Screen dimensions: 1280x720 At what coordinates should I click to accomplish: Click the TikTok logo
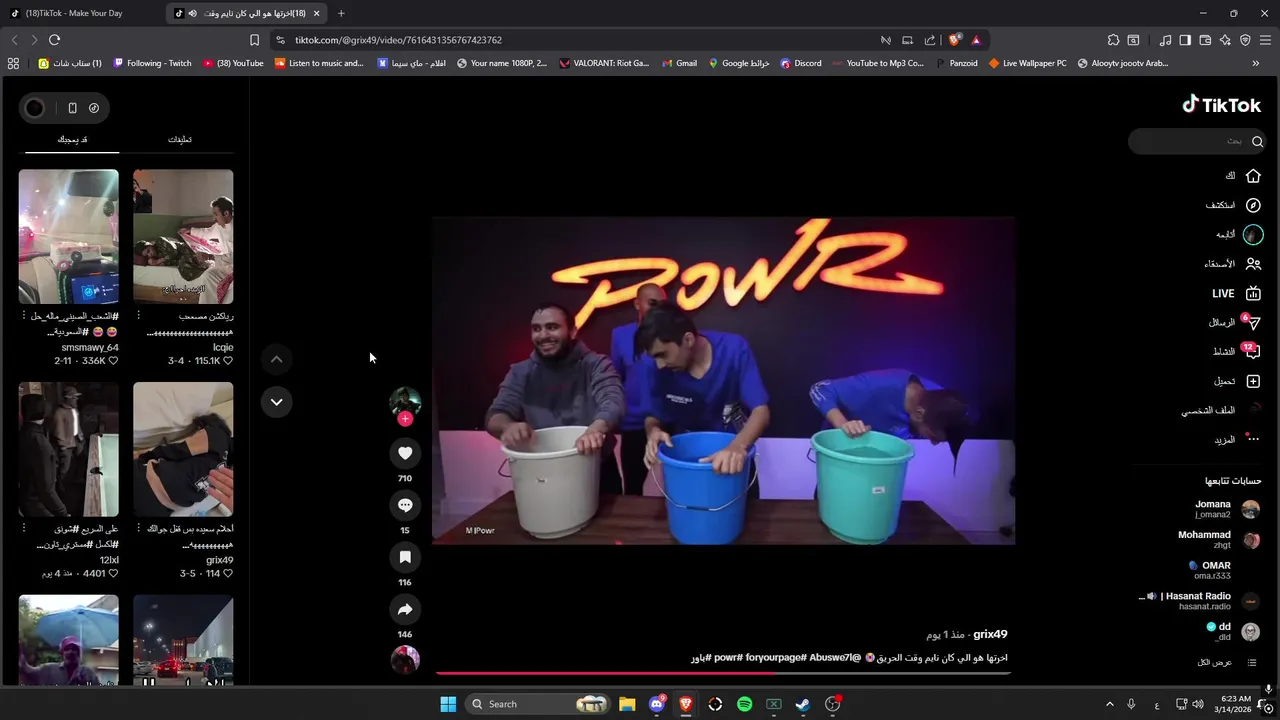pyautogui.click(x=1221, y=104)
